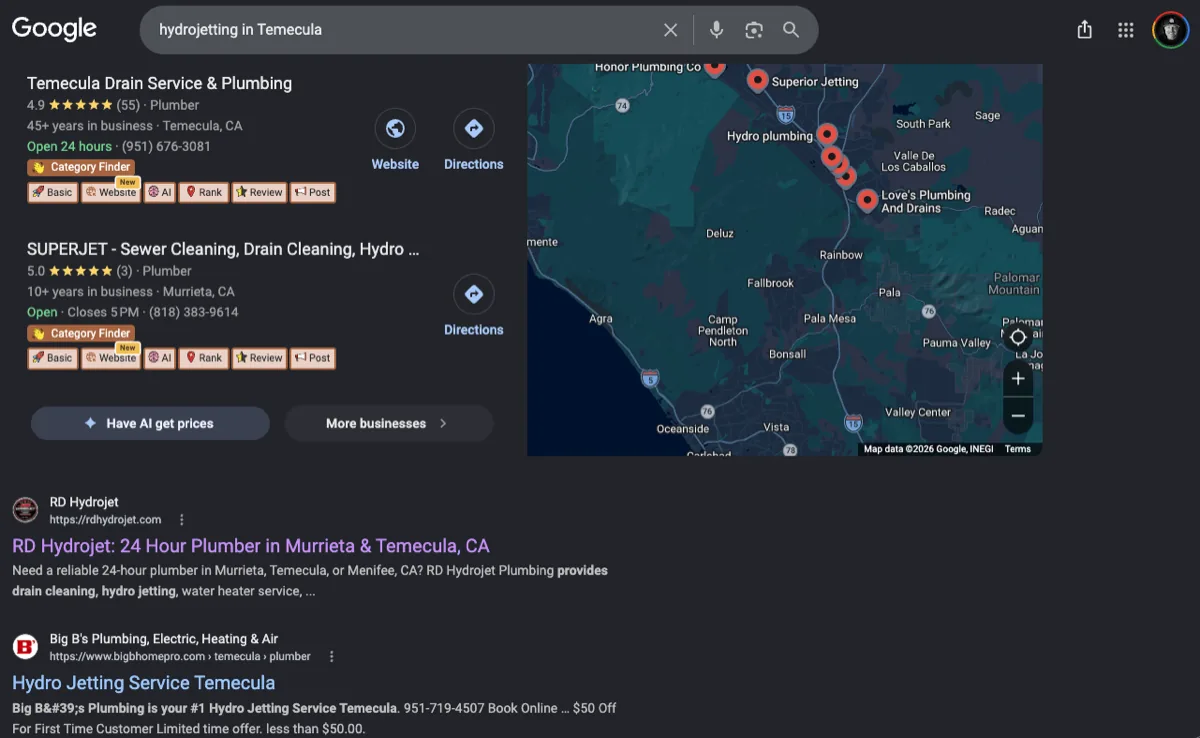
Task: Select Love's Plumbing And Drains map pin
Action: pos(867,200)
